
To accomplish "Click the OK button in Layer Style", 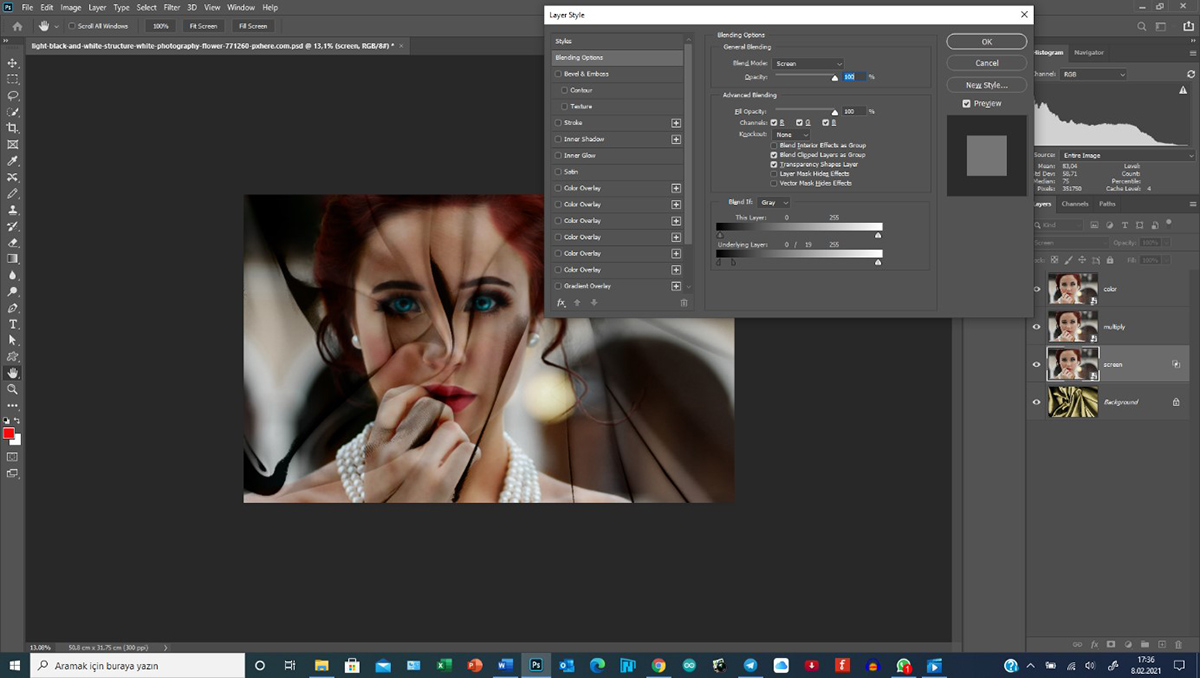I will [x=986, y=42].
